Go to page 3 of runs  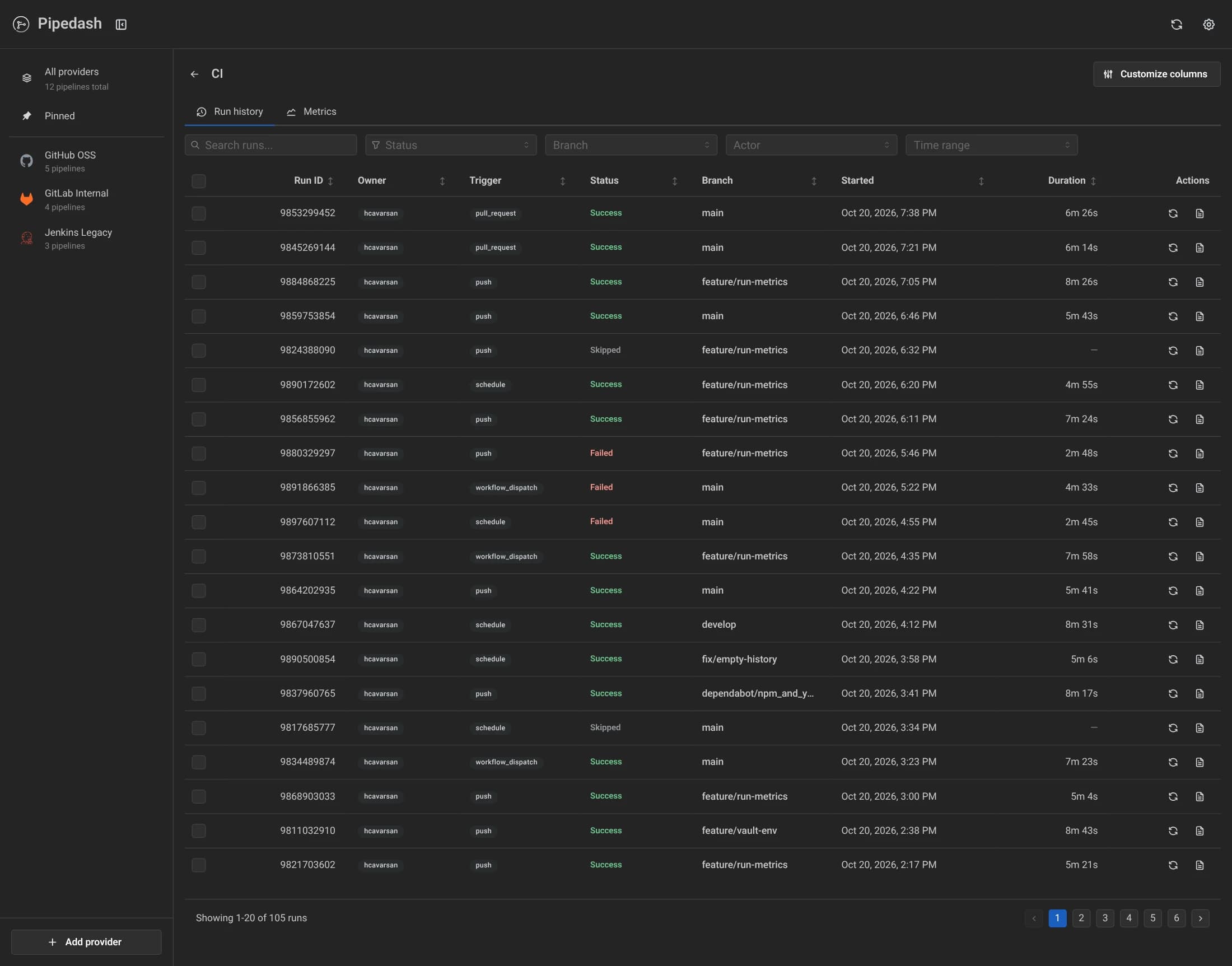[x=1105, y=918]
